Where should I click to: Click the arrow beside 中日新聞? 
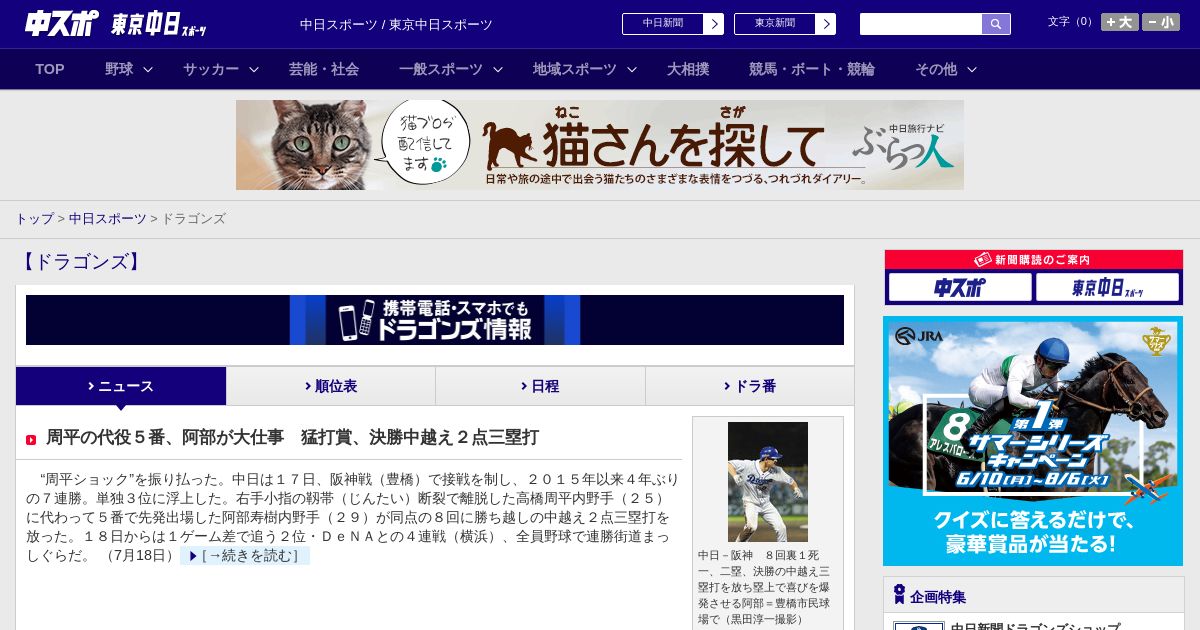click(x=714, y=24)
